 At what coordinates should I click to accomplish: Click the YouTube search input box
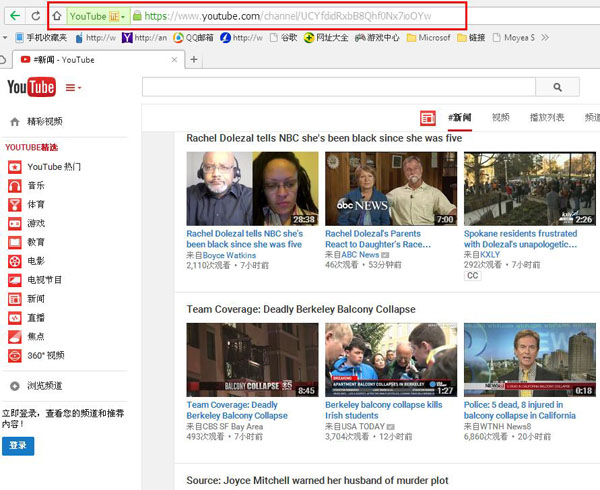339,87
